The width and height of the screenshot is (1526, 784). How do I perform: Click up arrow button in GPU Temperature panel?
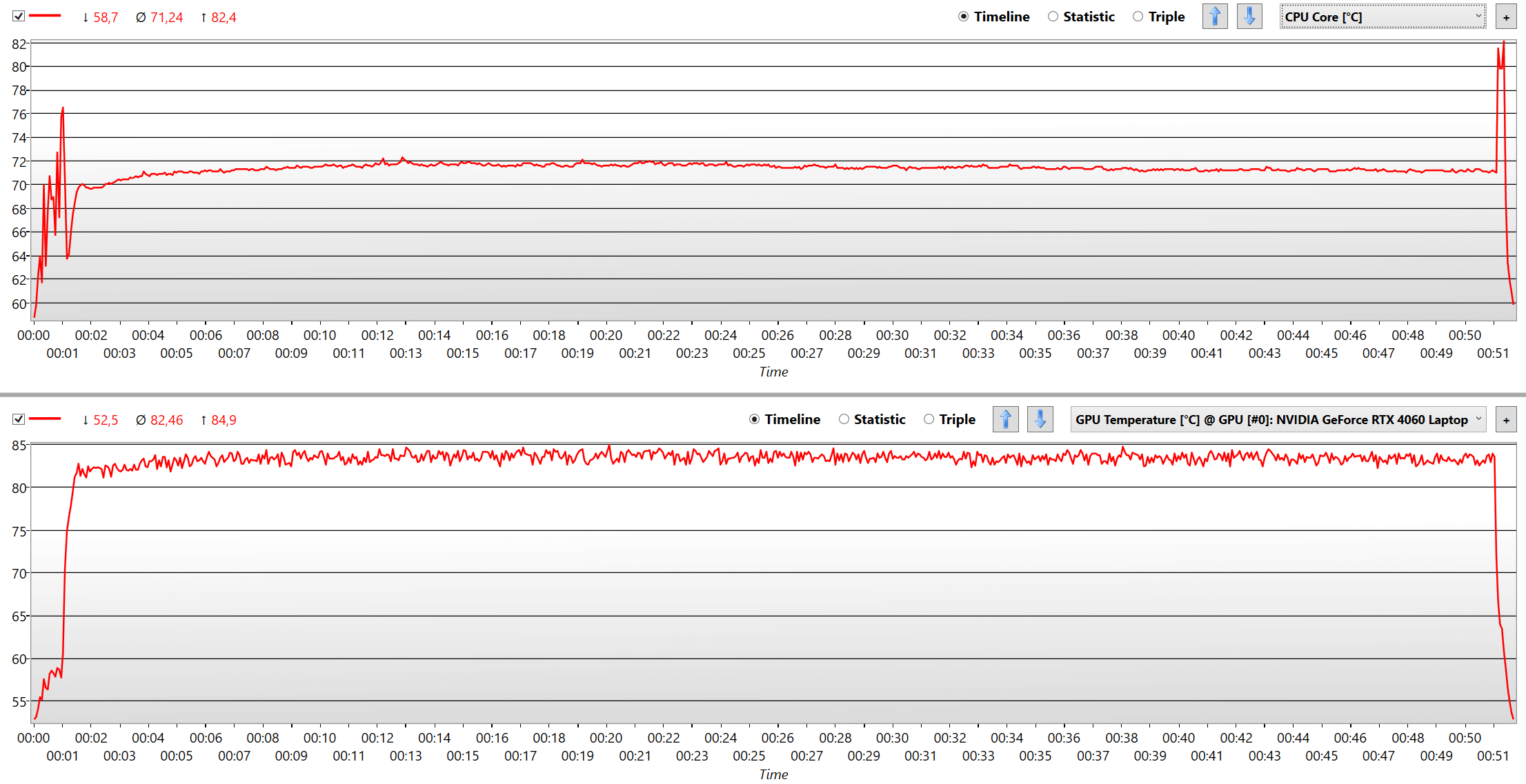[x=1005, y=419]
